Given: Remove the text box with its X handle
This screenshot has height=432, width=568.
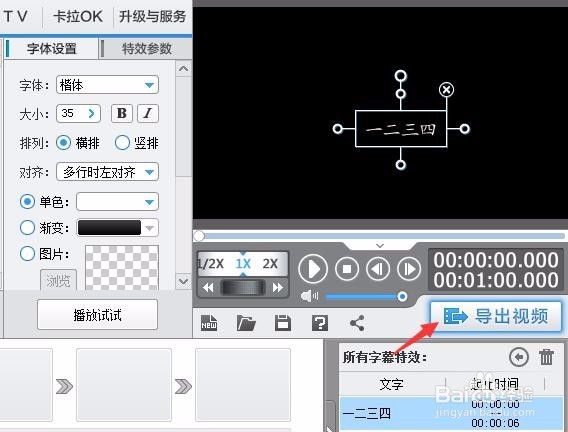Looking at the screenshot, I should click(446, 89).
